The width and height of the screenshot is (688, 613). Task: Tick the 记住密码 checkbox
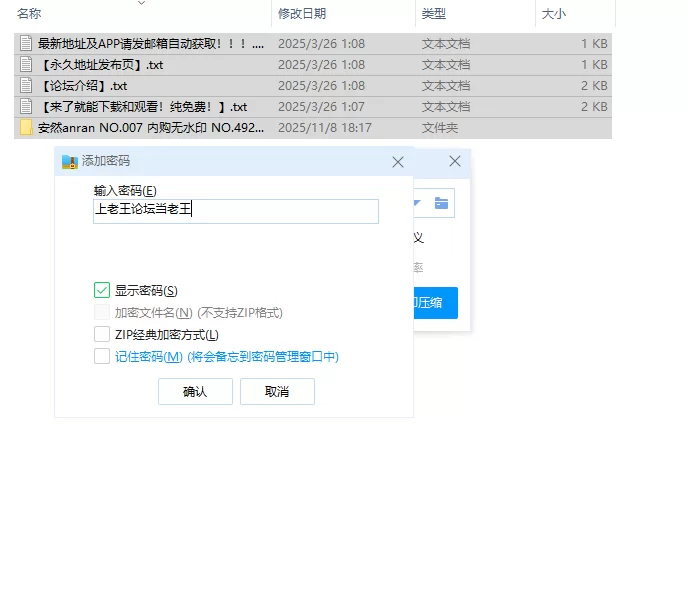click(102, 356)
